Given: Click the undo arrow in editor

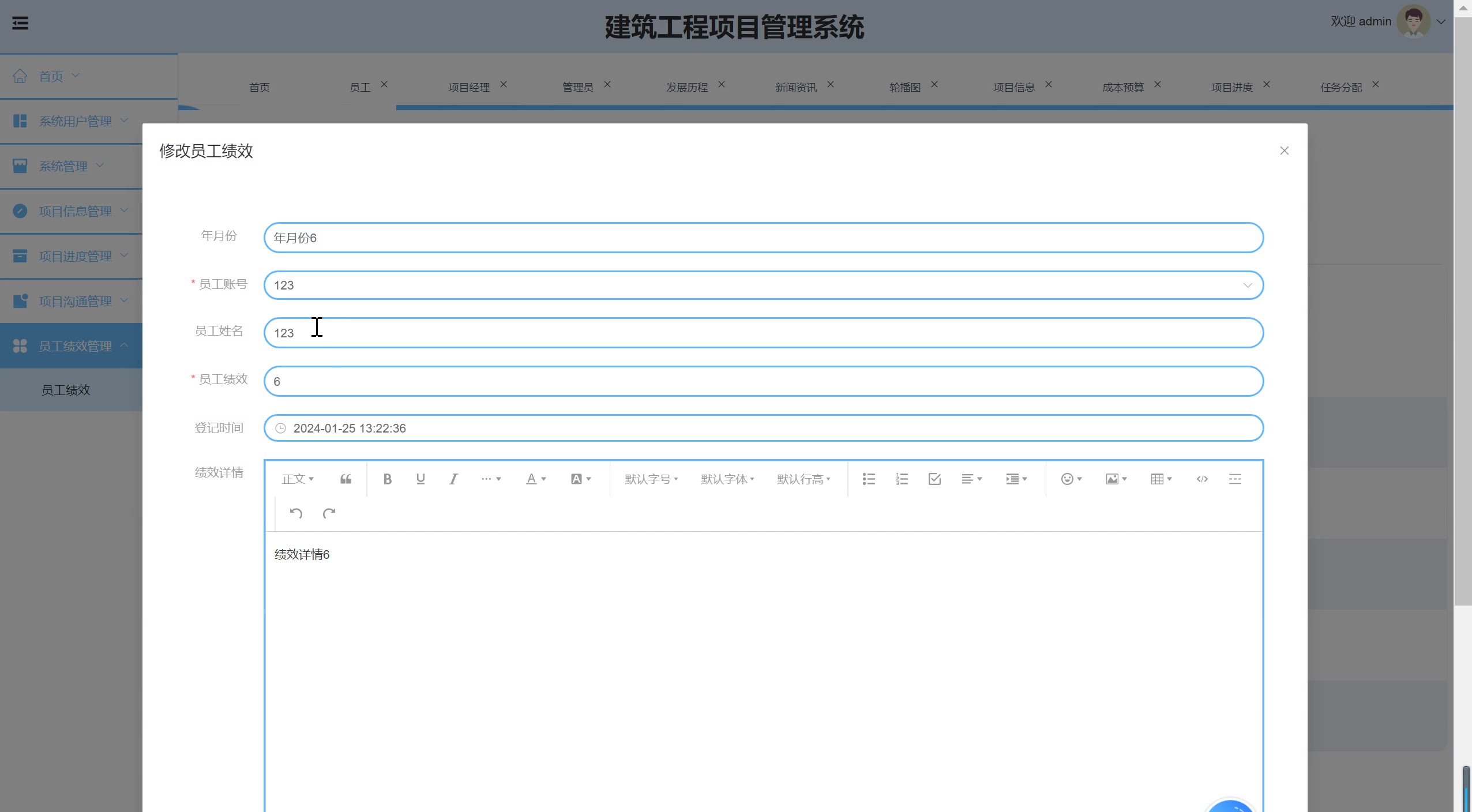Looking at the screenshot, I should (x=296, y=513).
